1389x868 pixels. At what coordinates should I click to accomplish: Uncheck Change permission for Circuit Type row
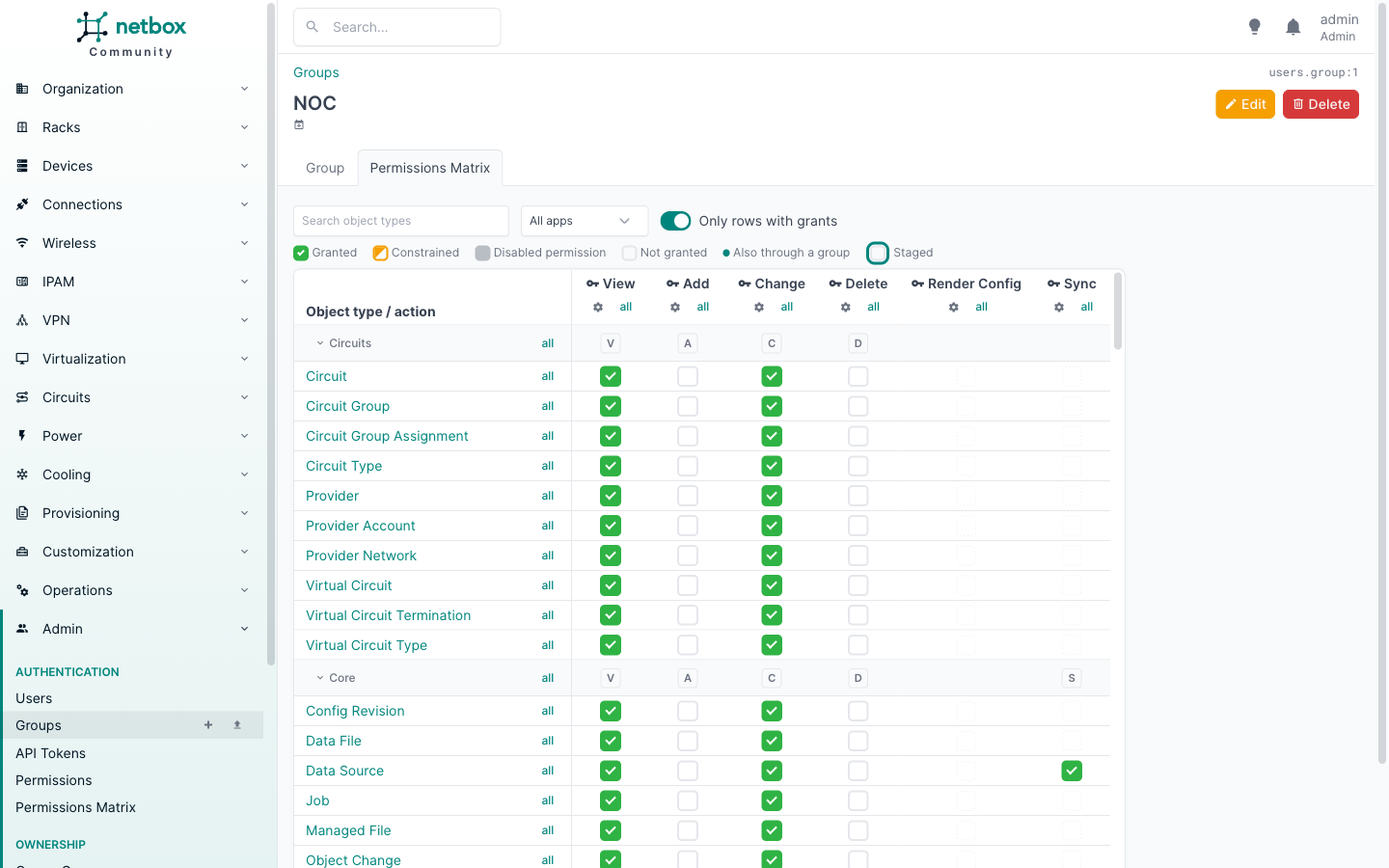tap(772, 466)
